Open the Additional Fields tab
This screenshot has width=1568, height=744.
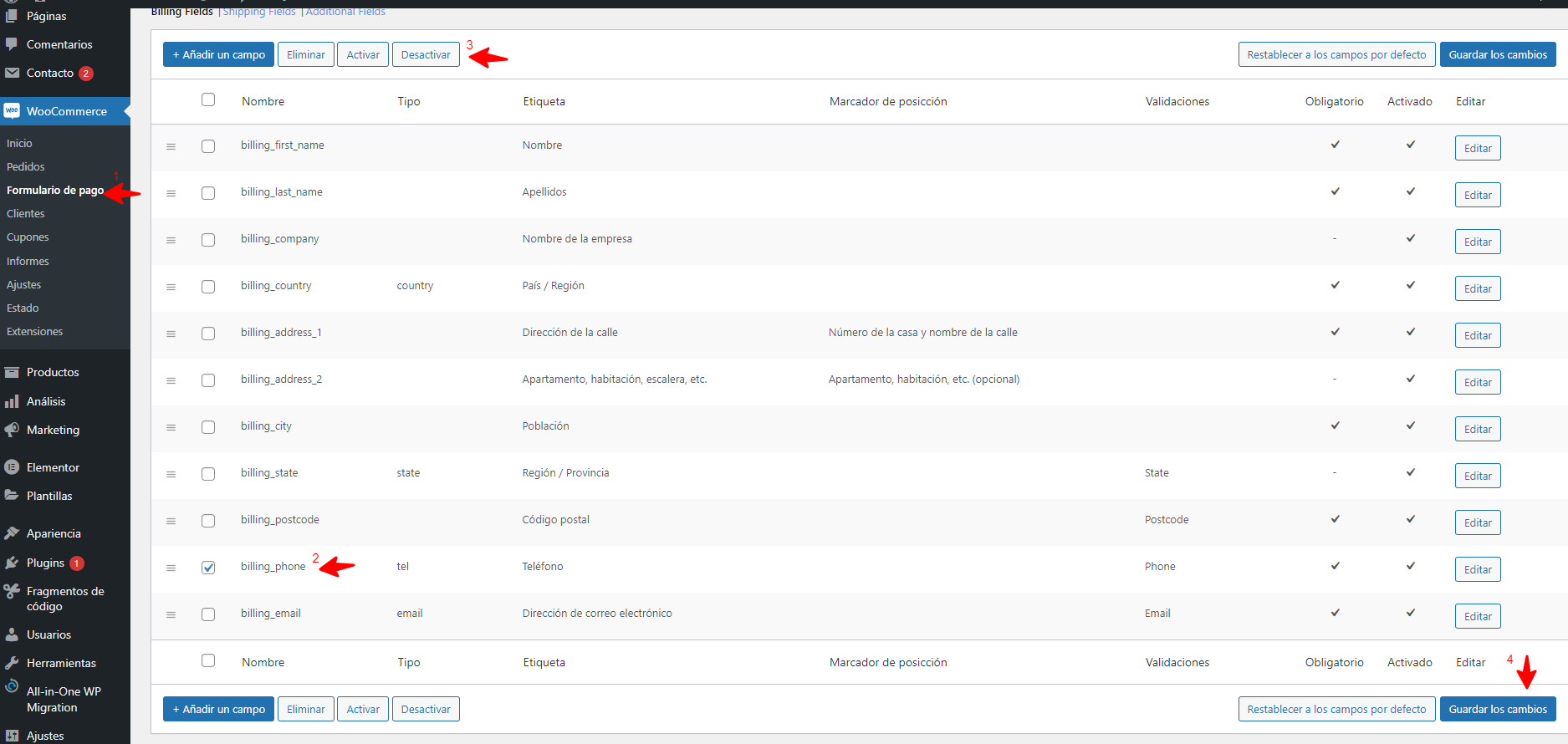click(345, 11)
